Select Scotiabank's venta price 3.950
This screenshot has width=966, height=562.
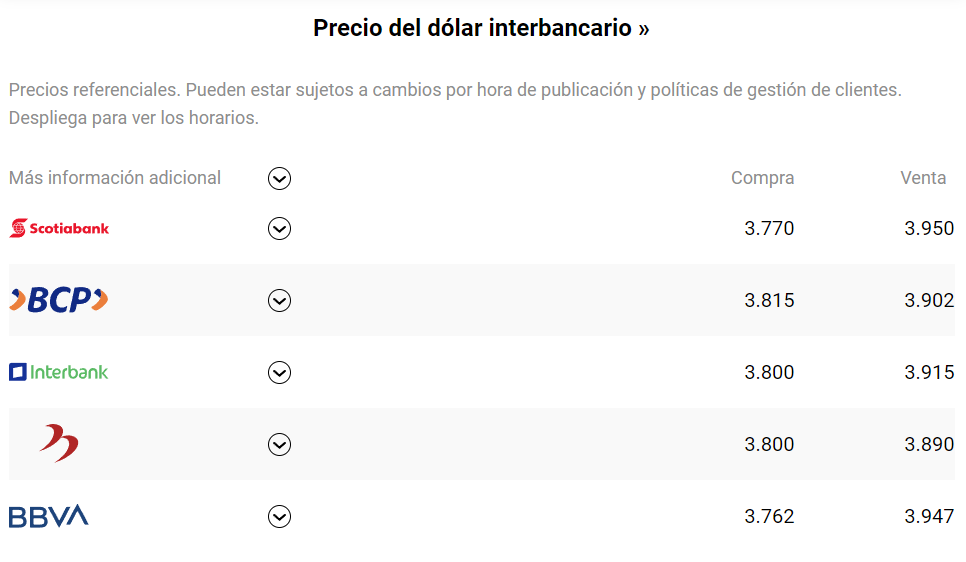click(929, 228)
